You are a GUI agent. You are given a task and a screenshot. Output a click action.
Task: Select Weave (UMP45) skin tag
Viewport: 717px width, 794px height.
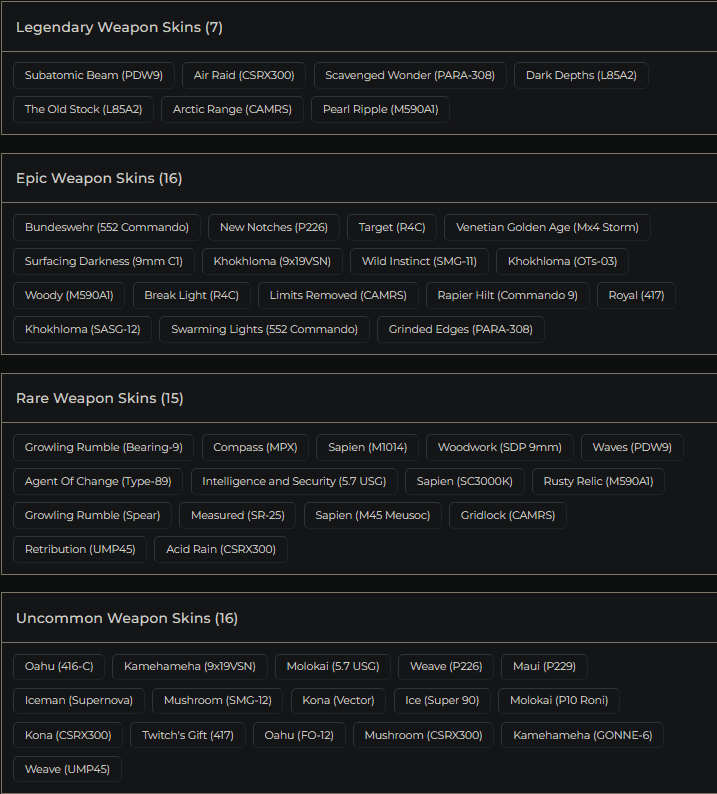67,769
